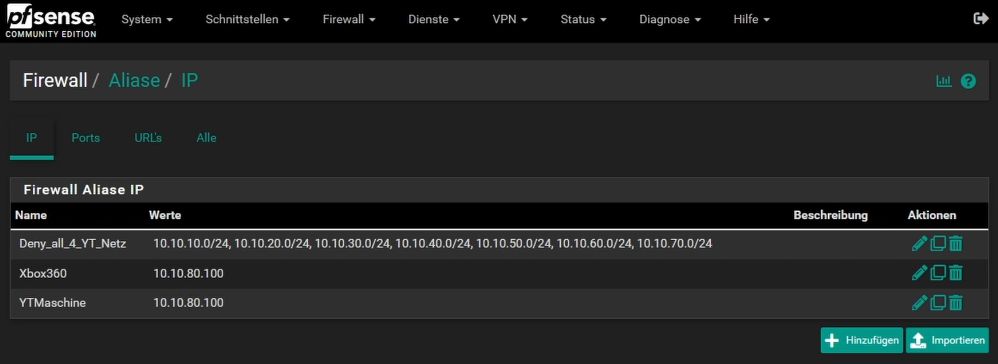Viewport: 998px width, 364px height.
Task: Log out using the top-right exit icon
Action: (x=981, y=19)
